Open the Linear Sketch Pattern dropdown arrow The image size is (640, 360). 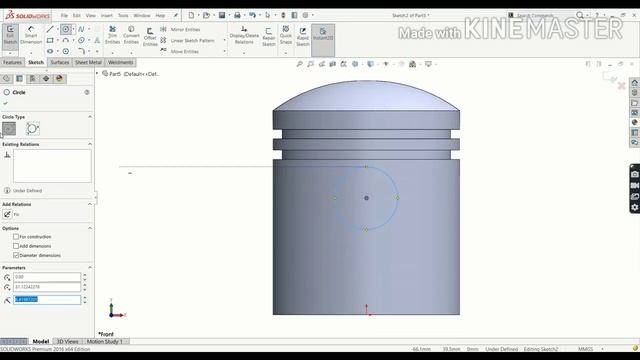(x=224, y=40)
